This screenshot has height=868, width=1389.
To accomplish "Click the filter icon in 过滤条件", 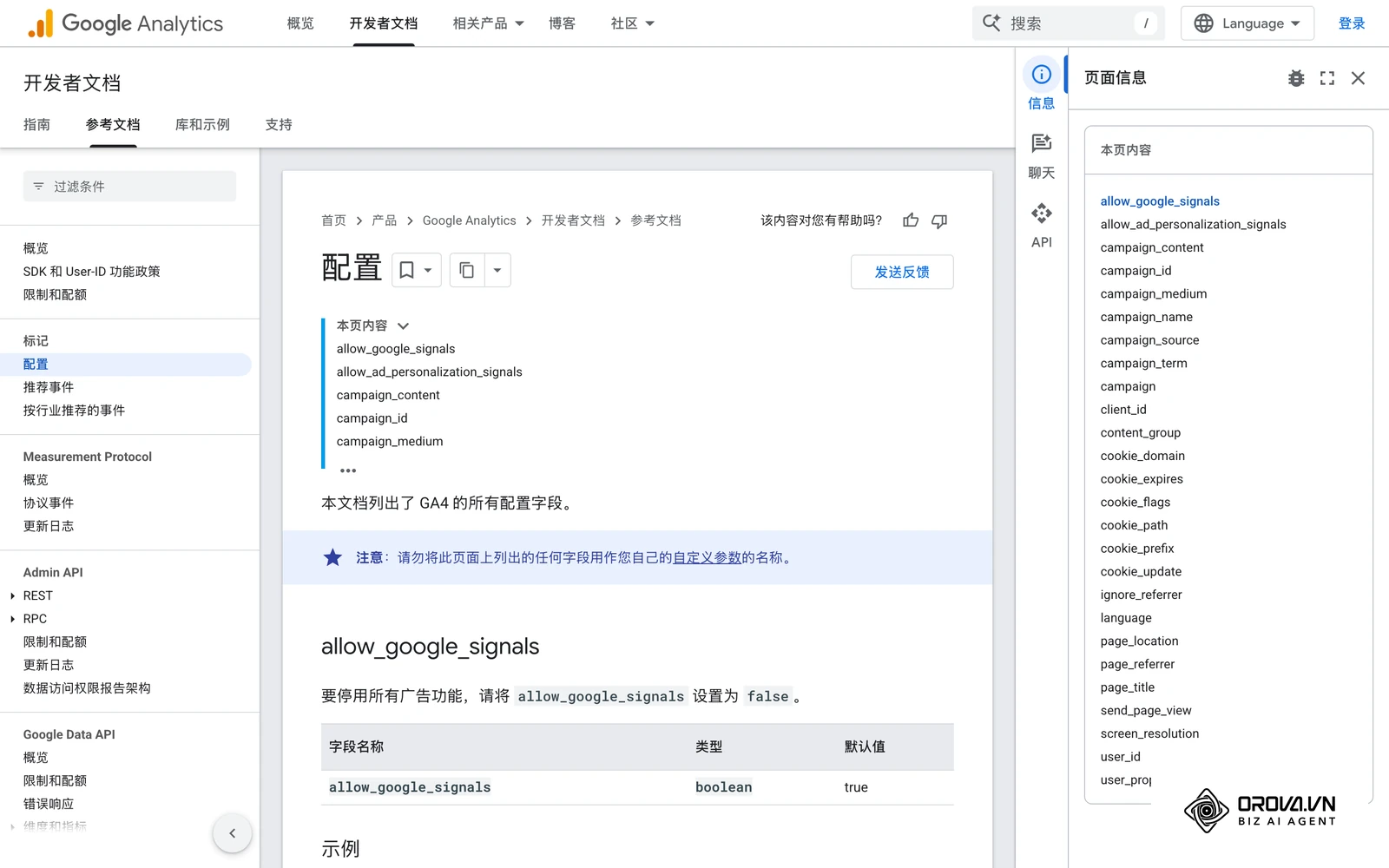I will click(x=38, y=187).
